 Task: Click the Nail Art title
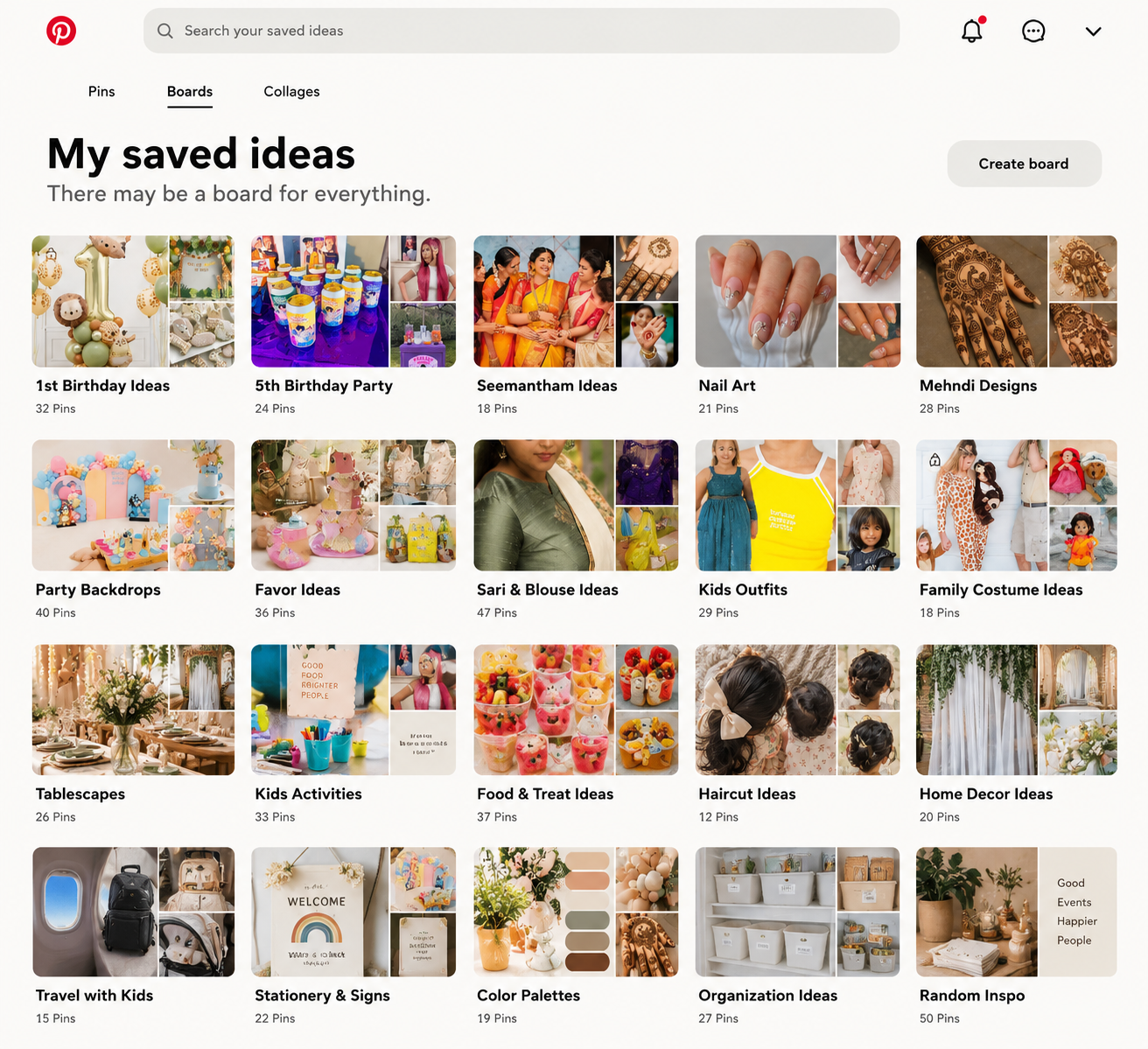click(x=727, y=386)
